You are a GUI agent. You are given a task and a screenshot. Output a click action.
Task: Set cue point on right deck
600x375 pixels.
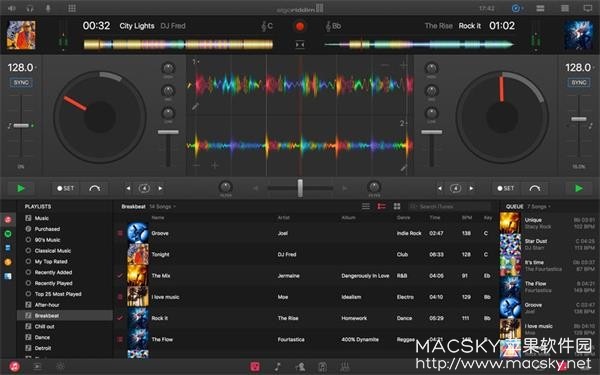[x=505, y=188]
